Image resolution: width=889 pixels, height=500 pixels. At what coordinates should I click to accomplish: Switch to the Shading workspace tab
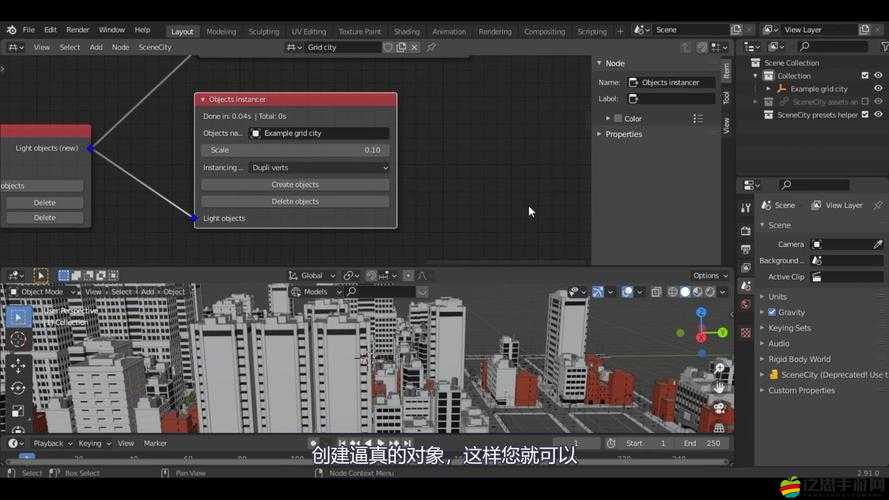coord(407,32)
